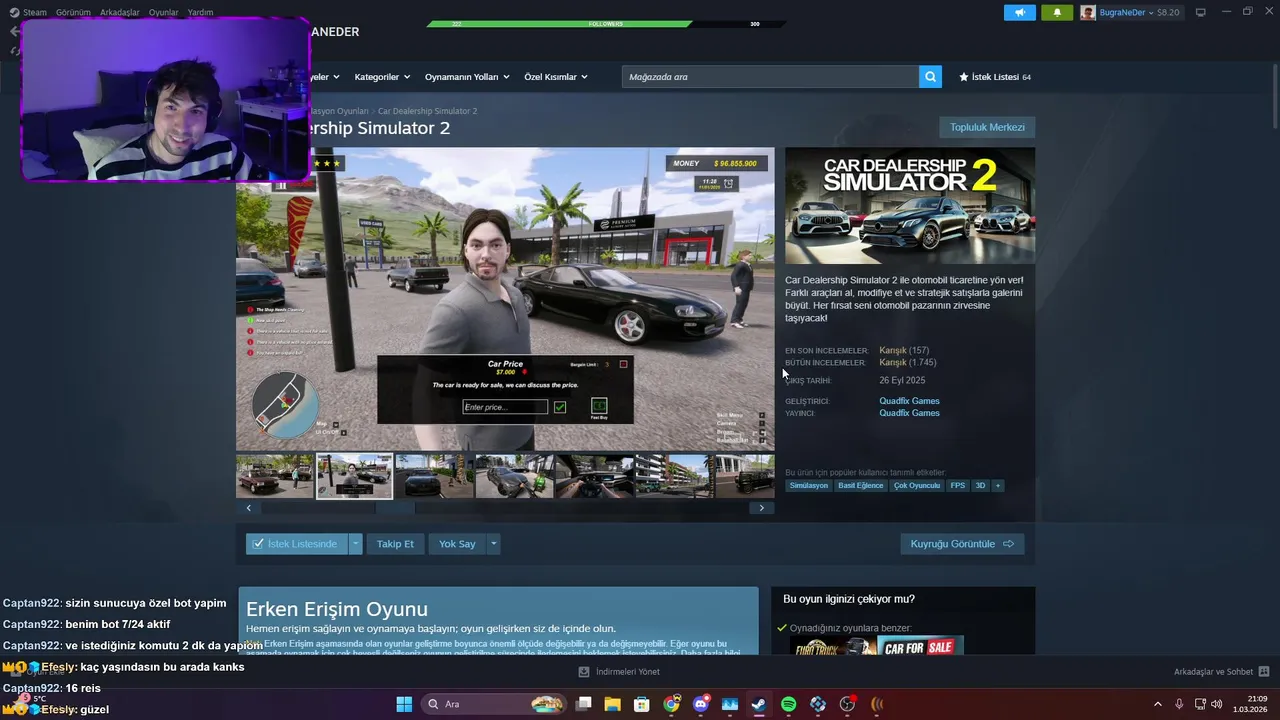The width and height of the screenshot is (1280, 720).
Task: Expand the wishlist dropdown arrow
Action: tap(355, 544)
